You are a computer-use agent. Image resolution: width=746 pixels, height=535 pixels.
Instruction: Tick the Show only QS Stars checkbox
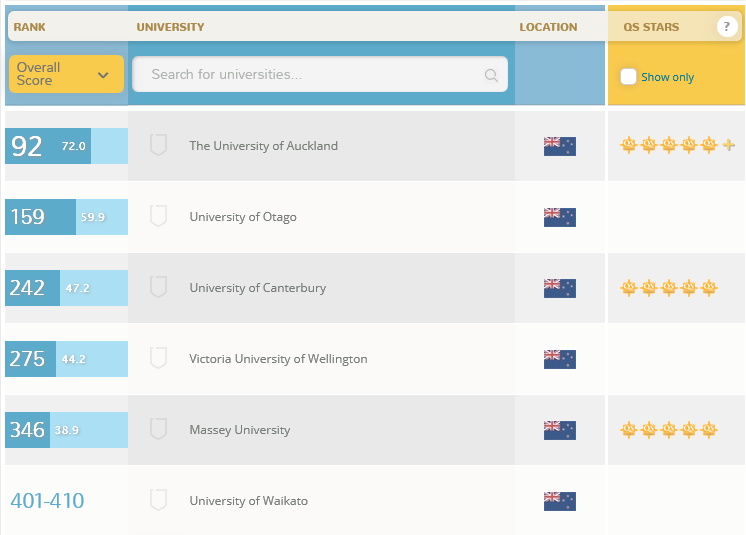[628, 77]
